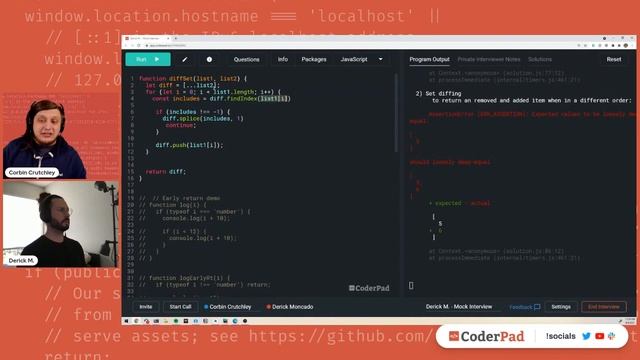This screenshot has width=640, height=360.
Task: Click the circular info icon beside pencil
Action: [x=209, y=60]
